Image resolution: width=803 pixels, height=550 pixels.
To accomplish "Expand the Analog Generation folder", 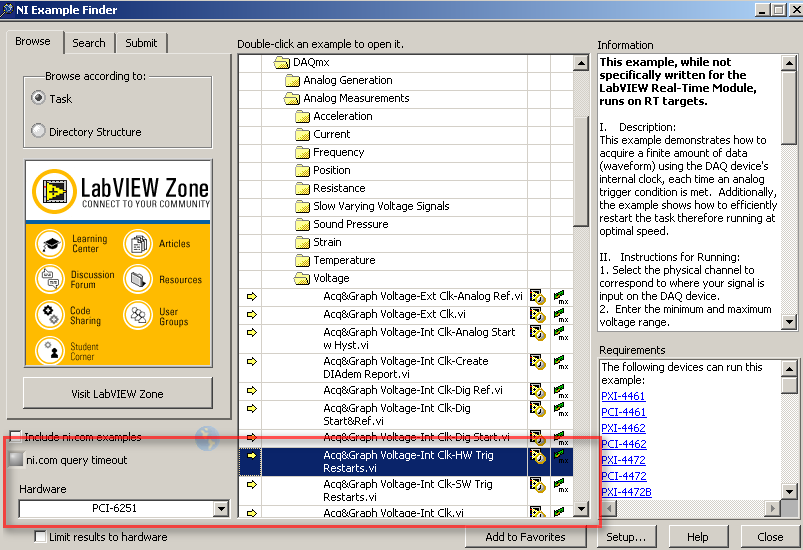I will 292,80.
